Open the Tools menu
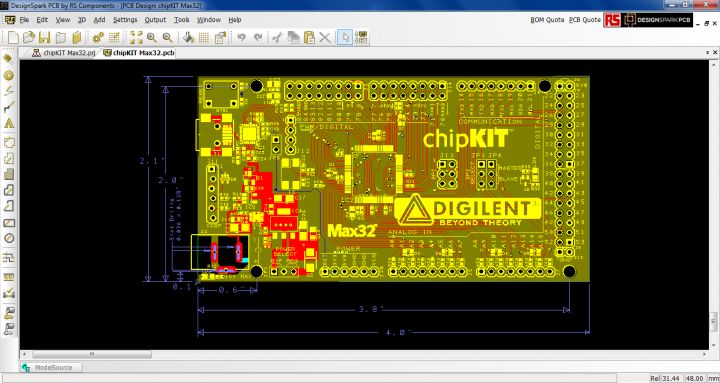 tap(182, 20)
